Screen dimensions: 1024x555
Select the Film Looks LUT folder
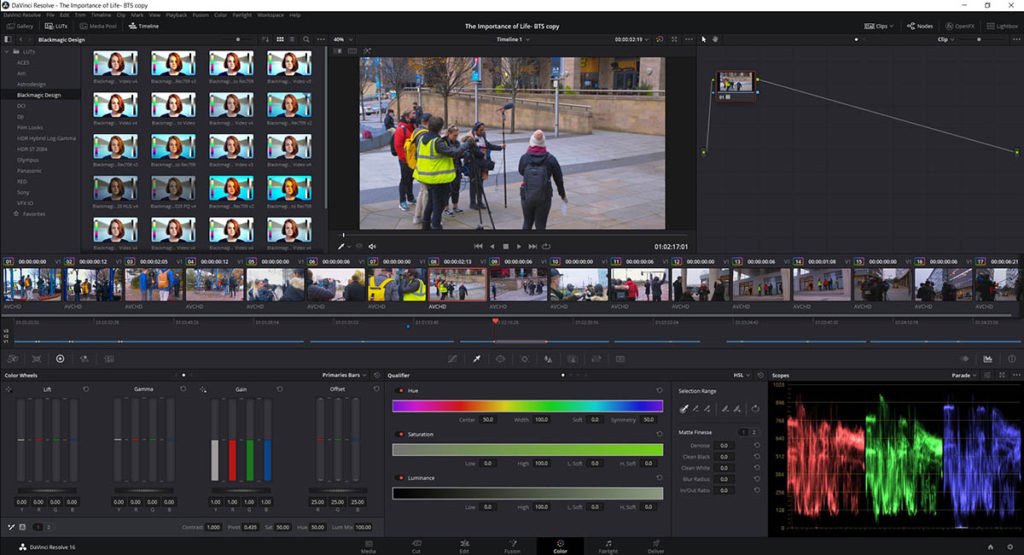30,127
